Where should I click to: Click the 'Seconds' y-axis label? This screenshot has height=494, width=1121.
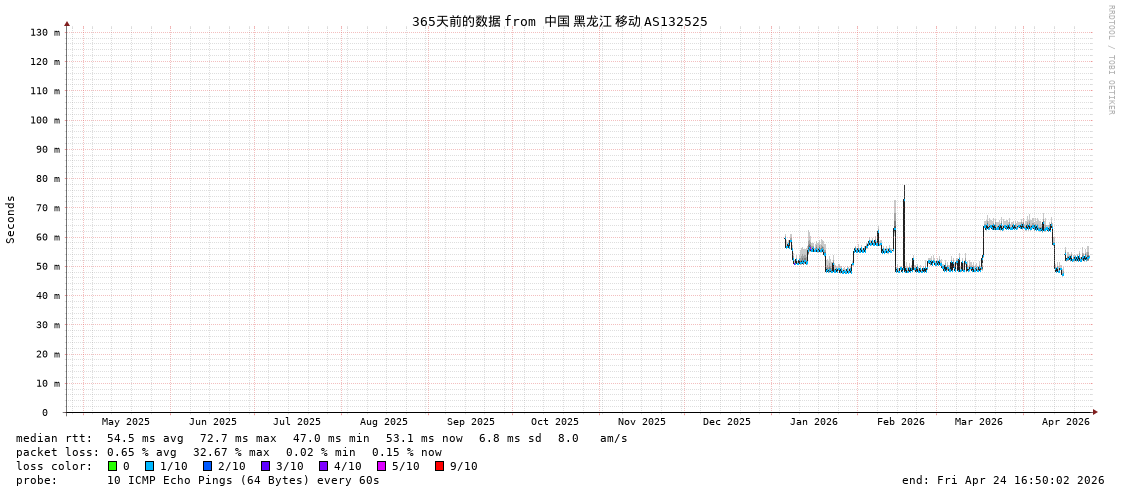pos(11,219)
